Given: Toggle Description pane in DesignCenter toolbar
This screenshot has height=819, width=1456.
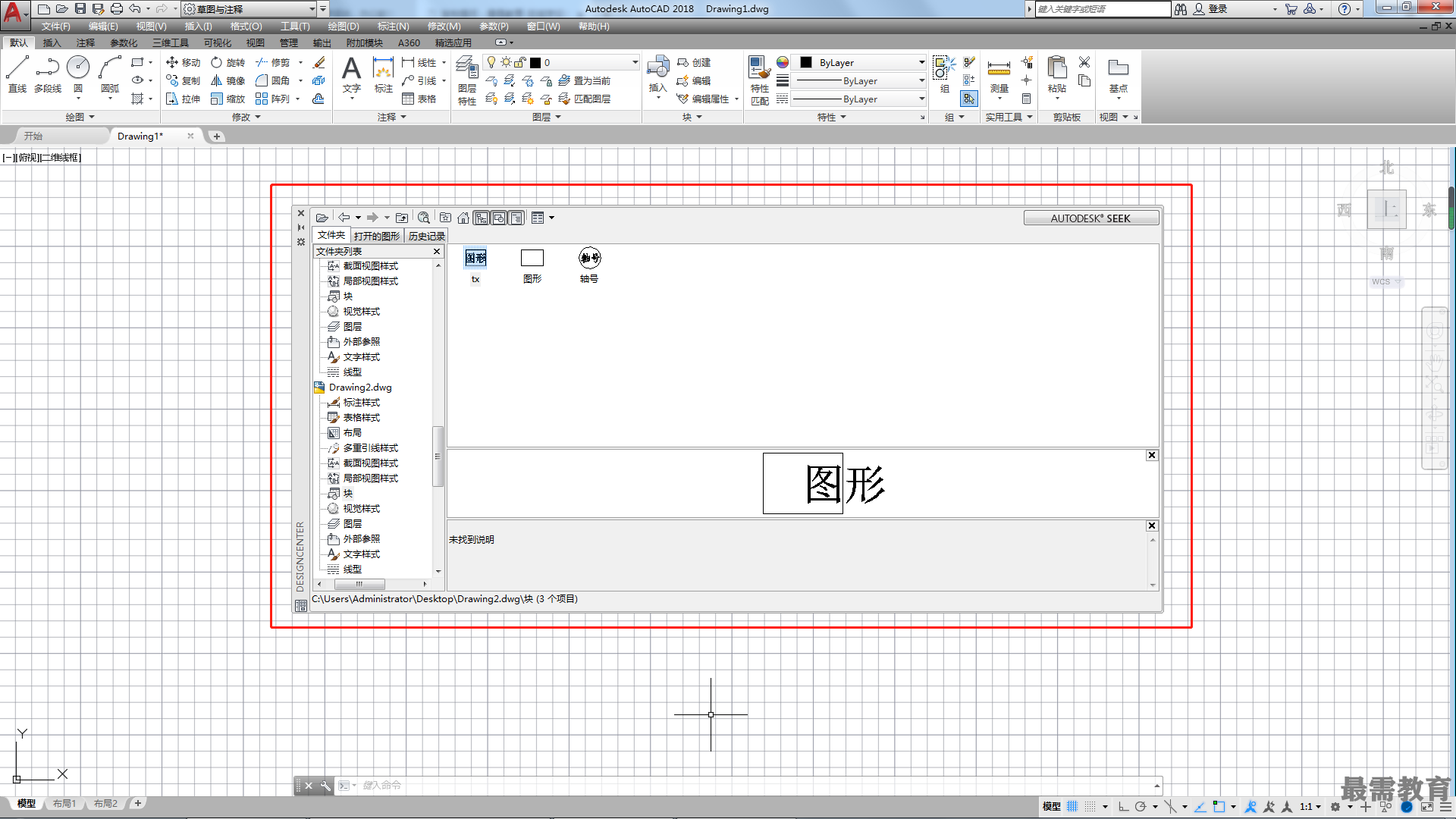Looking at the screenshot, I should 516,218.
